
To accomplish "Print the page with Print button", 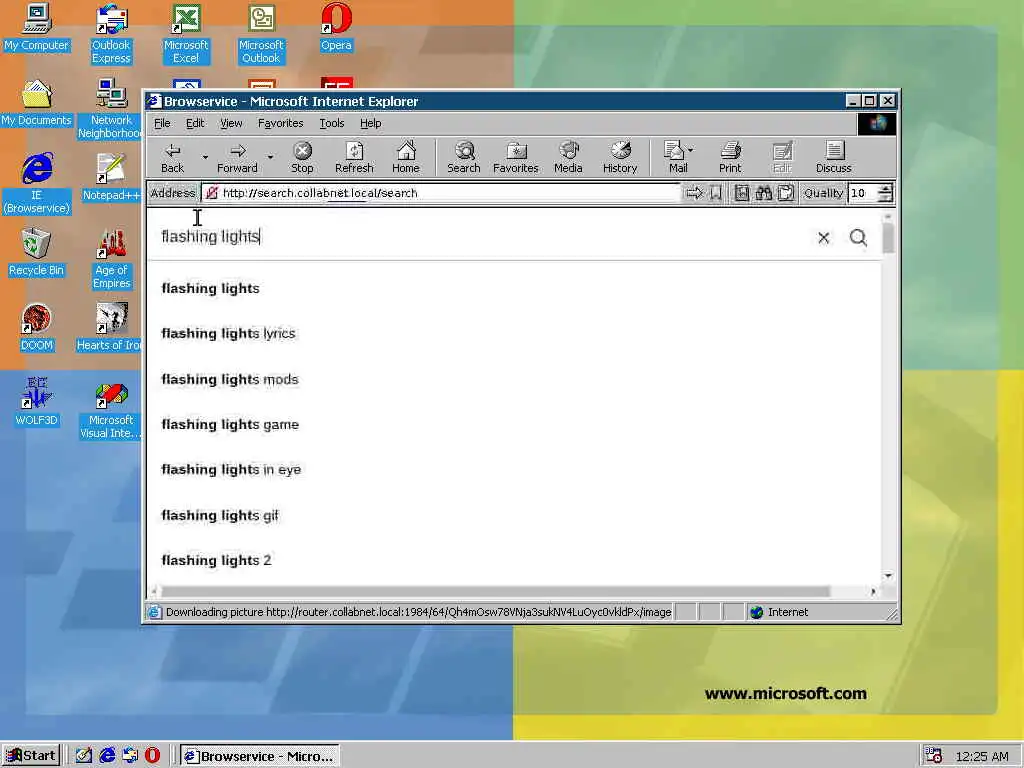I will point(730,158).
